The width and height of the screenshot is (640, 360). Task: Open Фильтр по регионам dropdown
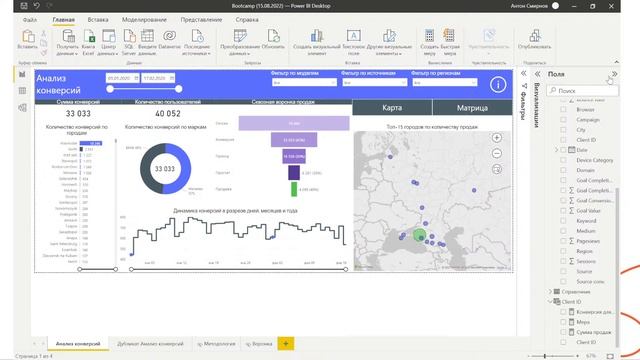tap(444, 82)
